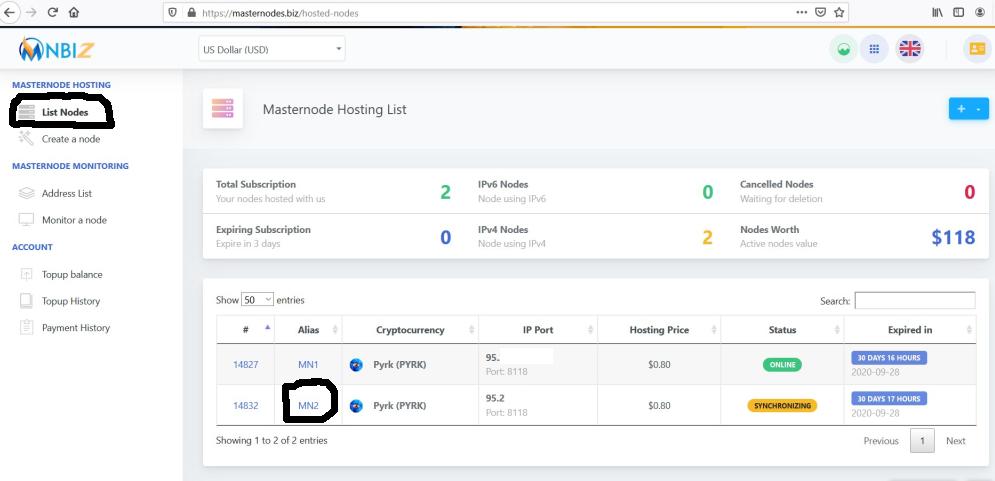995x481 pixels.
Task: Open node ID 14832 link
Action: click(246, 405)
